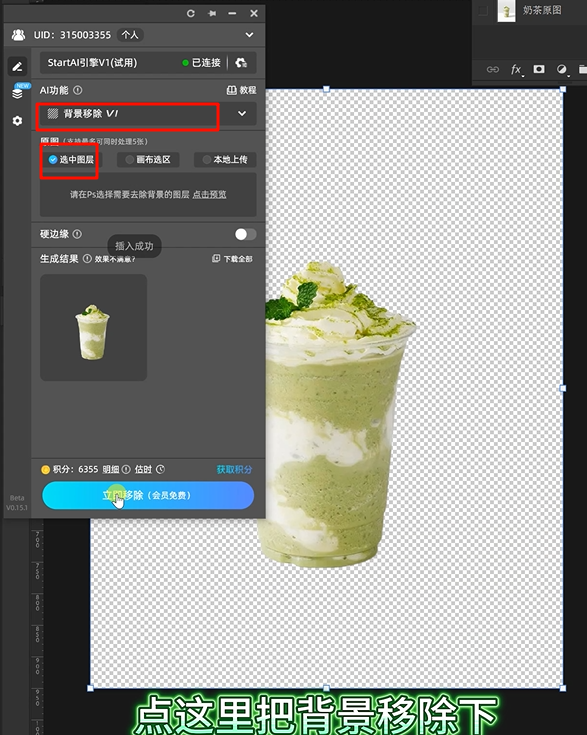The image size is (587, 735).
Task: Click the user account avatar icon
Action: pyautogui.click(x=18, y=35)
